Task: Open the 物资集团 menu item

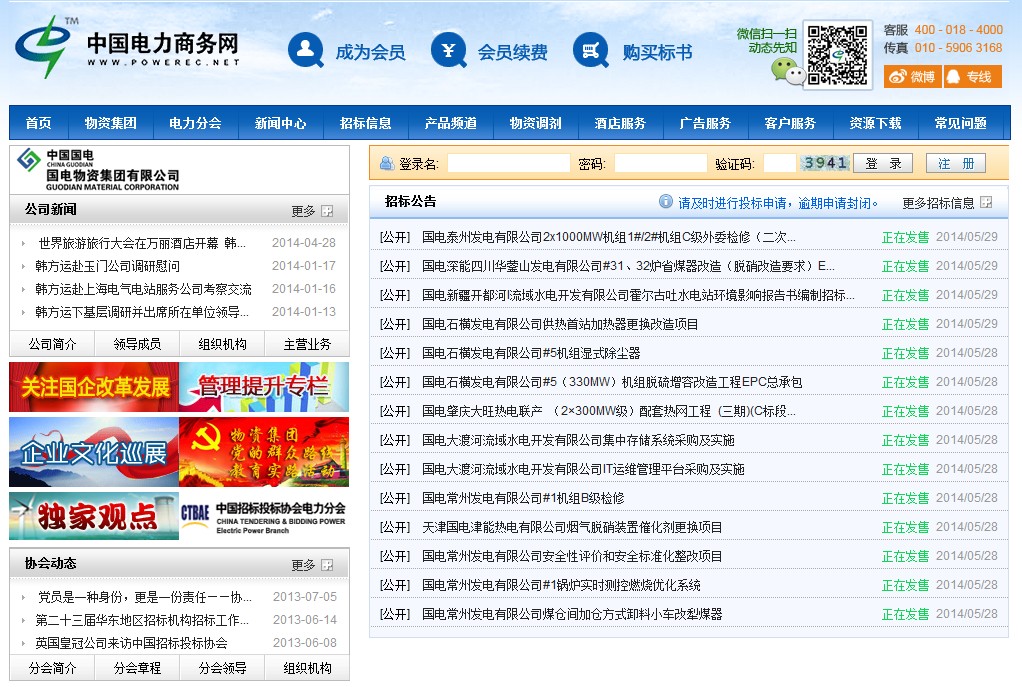Action: (111, 123)
